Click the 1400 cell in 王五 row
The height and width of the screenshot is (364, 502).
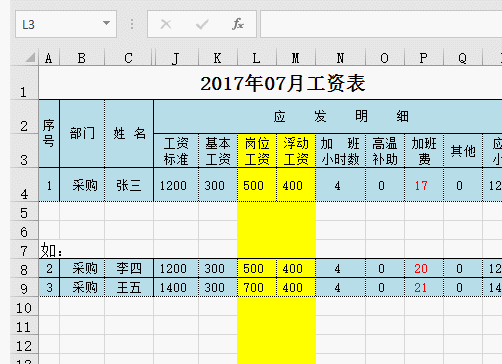[x=176, y=287]
